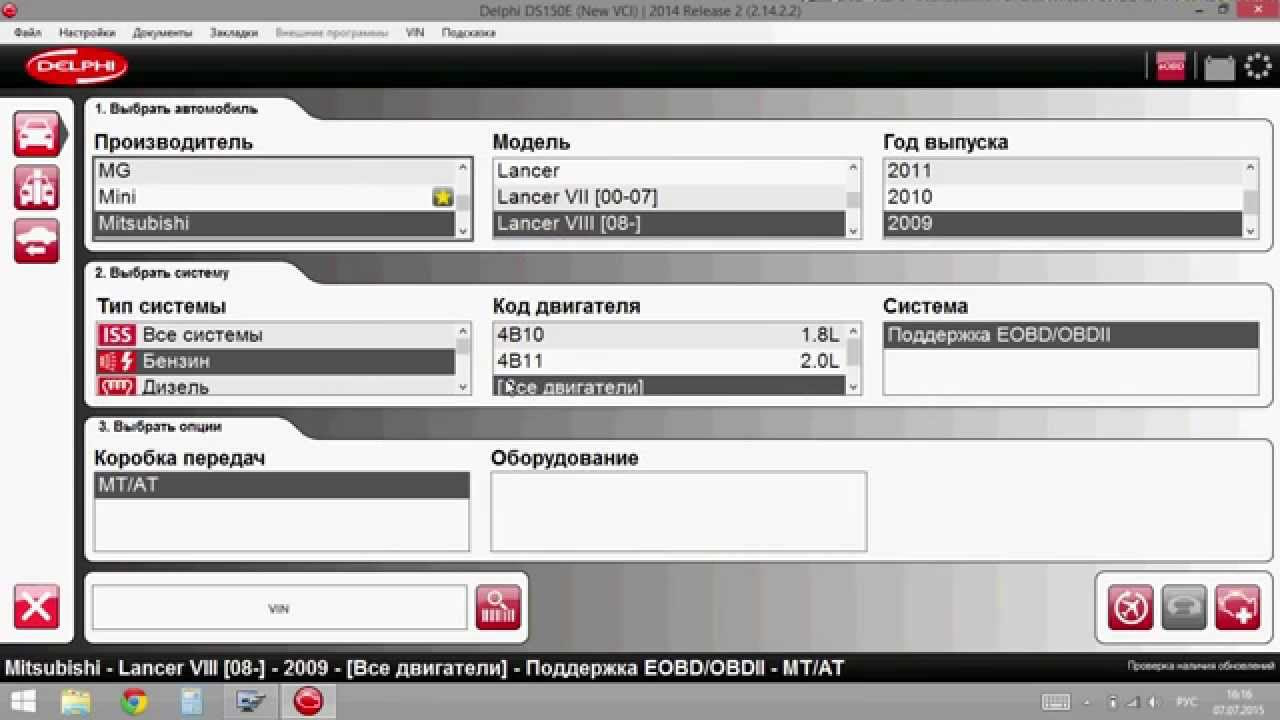Image resolution: width=1280 pixels, height=720 pixels.
Task: Open the Delphi red taskbar icon
Action: point(308,702)
